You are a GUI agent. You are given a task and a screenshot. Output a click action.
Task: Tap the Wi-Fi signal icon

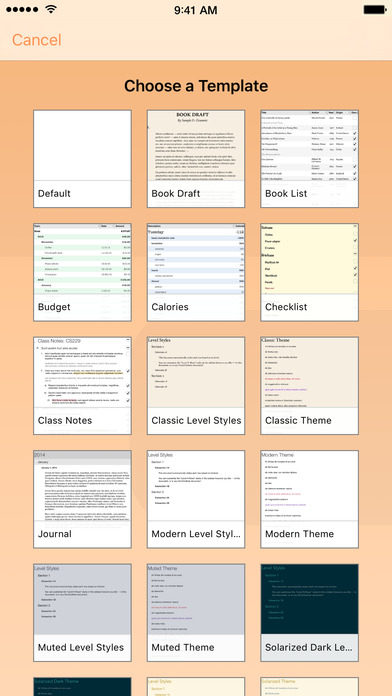tap(51, 9)
